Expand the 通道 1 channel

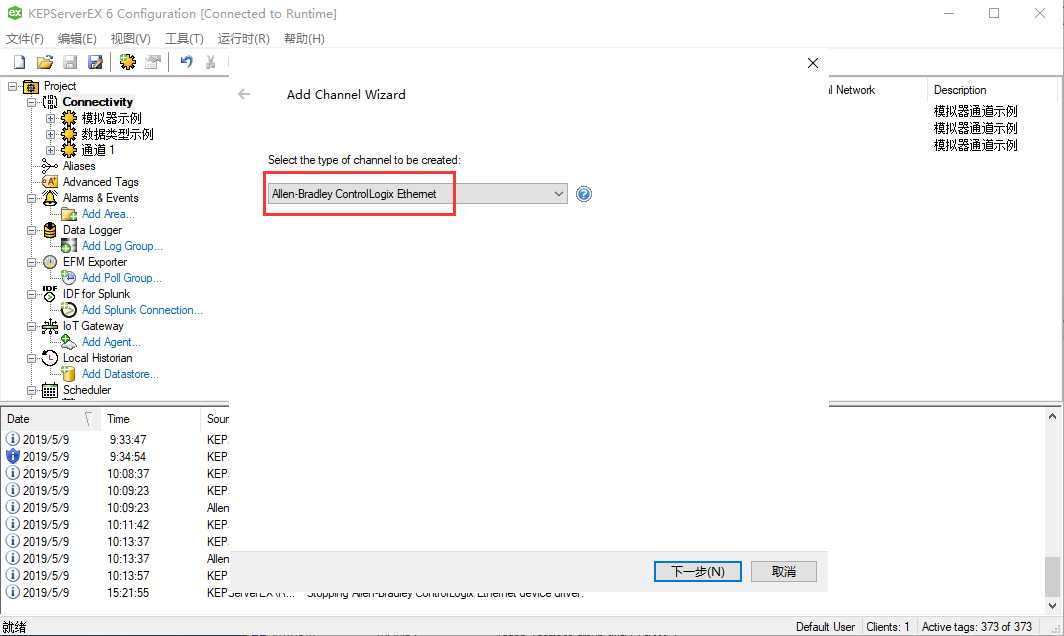pos(50,150)
